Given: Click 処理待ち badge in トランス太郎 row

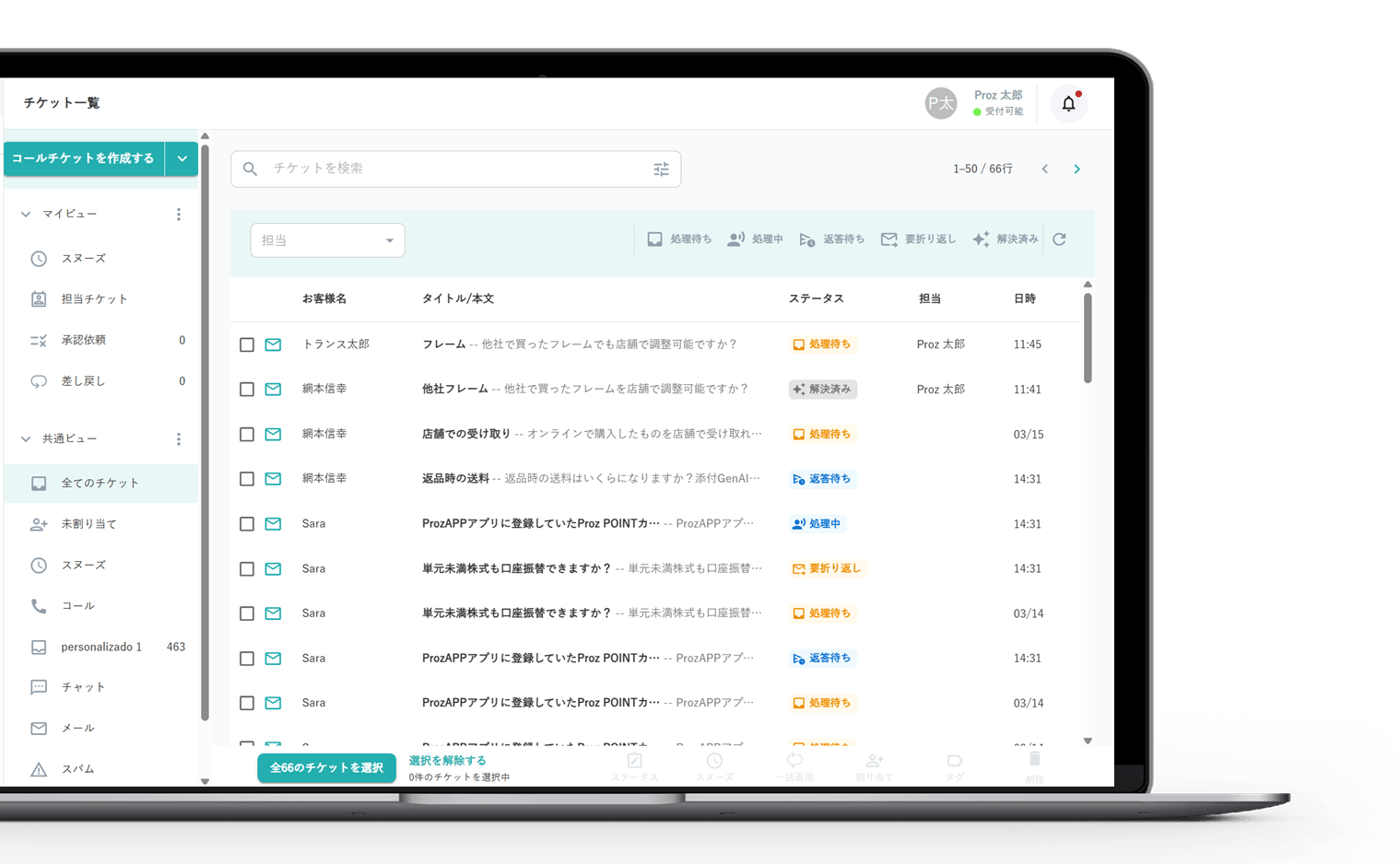Looking at the screenshot, I should 822,344.
